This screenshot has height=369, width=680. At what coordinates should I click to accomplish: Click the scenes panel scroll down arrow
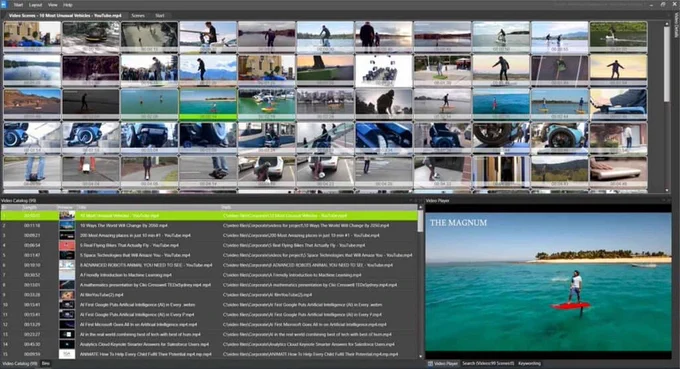[667, 190]
